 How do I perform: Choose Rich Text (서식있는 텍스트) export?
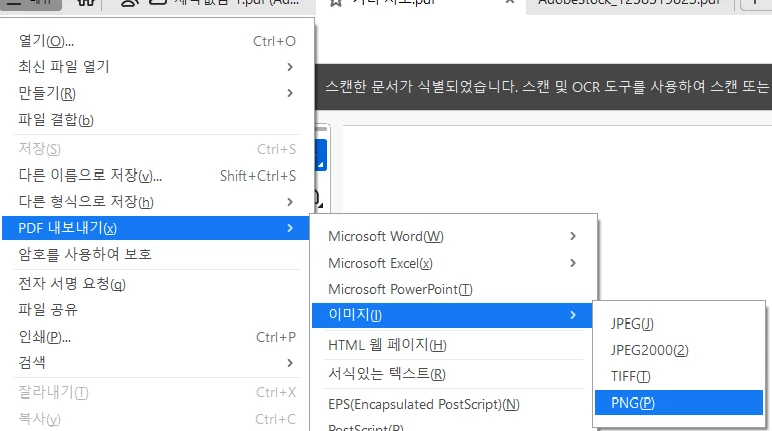coord(453,374)
